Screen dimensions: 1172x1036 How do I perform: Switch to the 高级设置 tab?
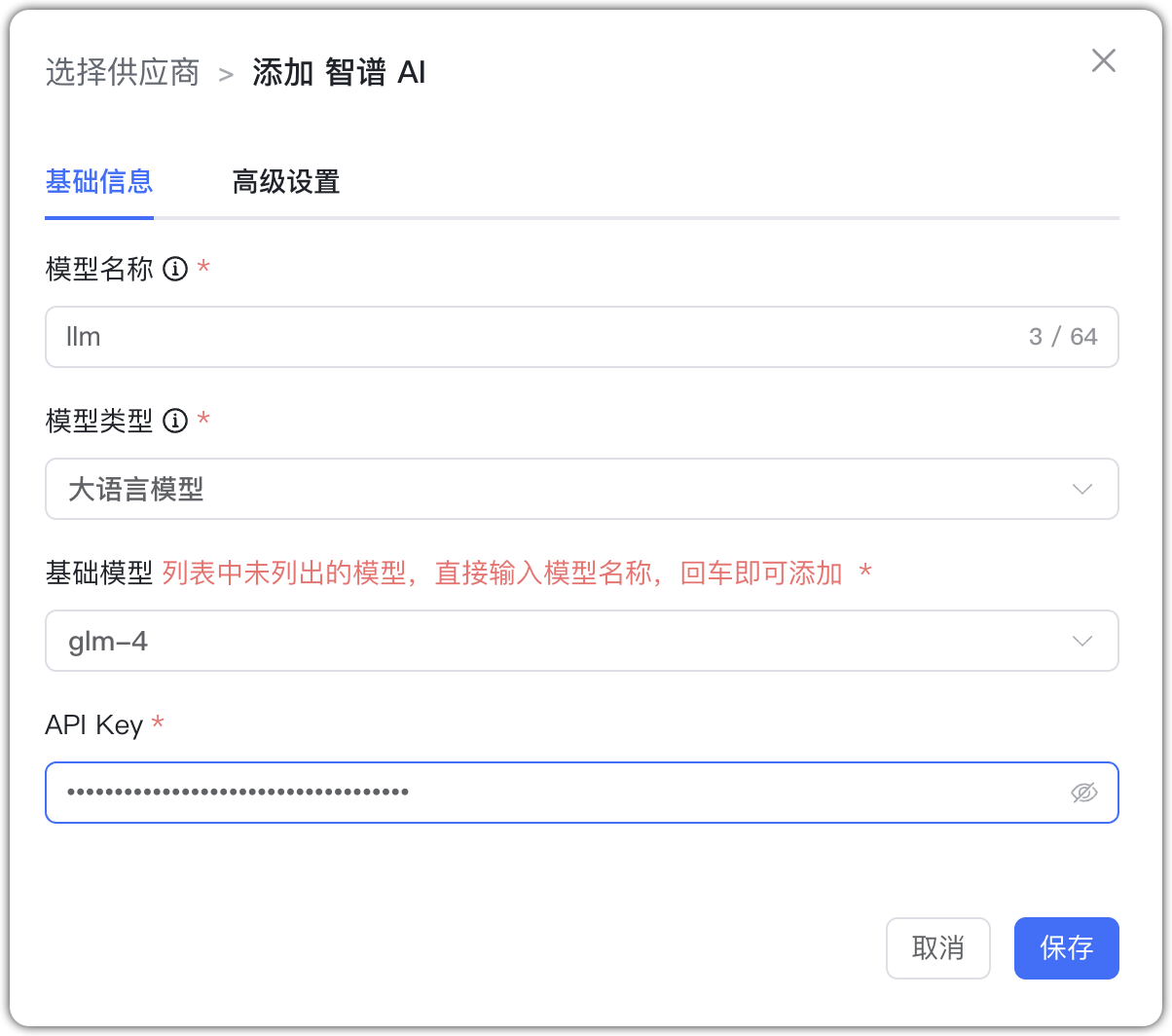coord(285,182)
